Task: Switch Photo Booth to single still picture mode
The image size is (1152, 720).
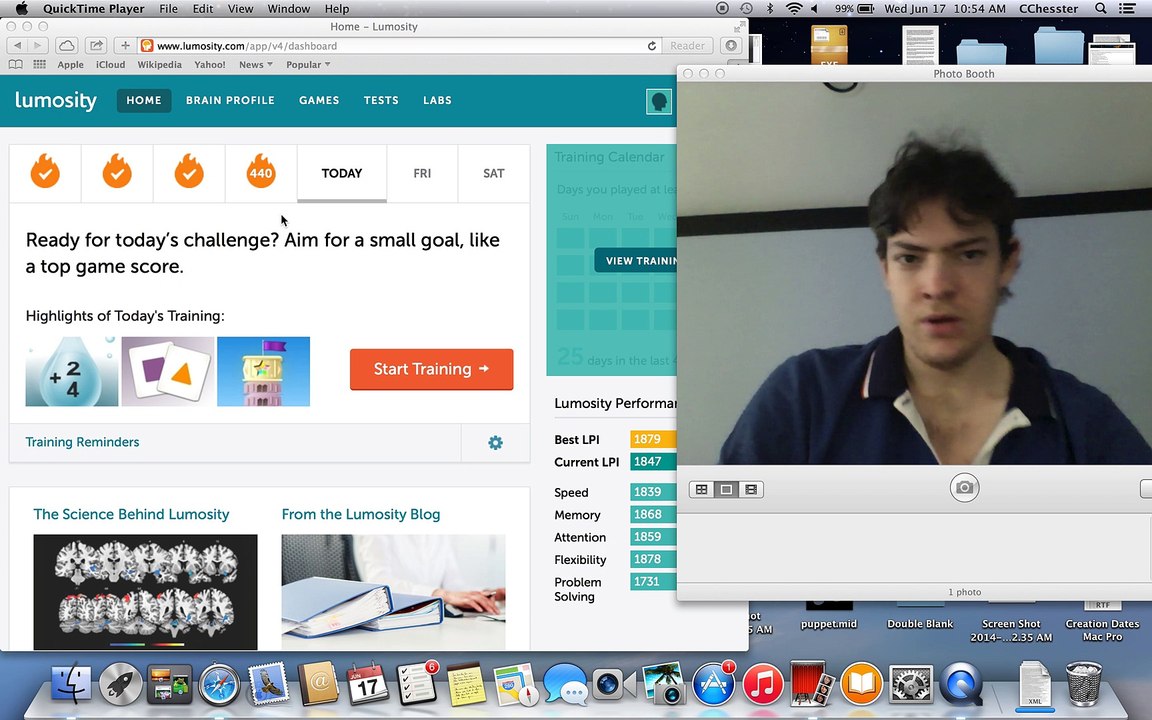Action: (726, 489)
